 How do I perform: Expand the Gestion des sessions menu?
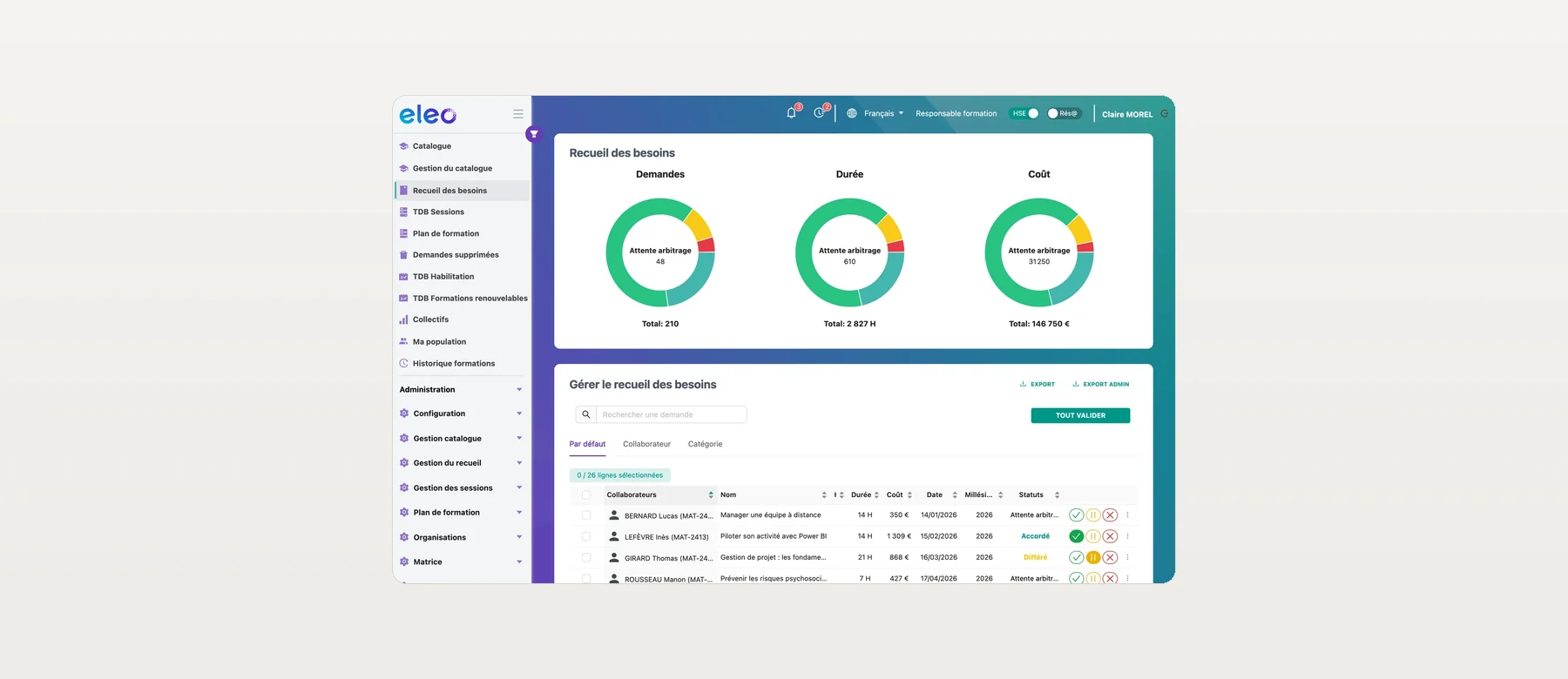461,488
